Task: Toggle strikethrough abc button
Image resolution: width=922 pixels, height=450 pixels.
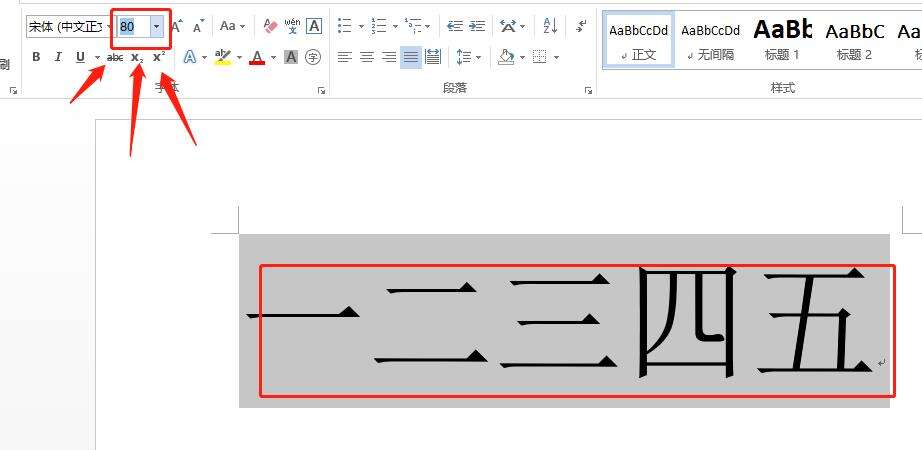Action: [x=115, y=57]
